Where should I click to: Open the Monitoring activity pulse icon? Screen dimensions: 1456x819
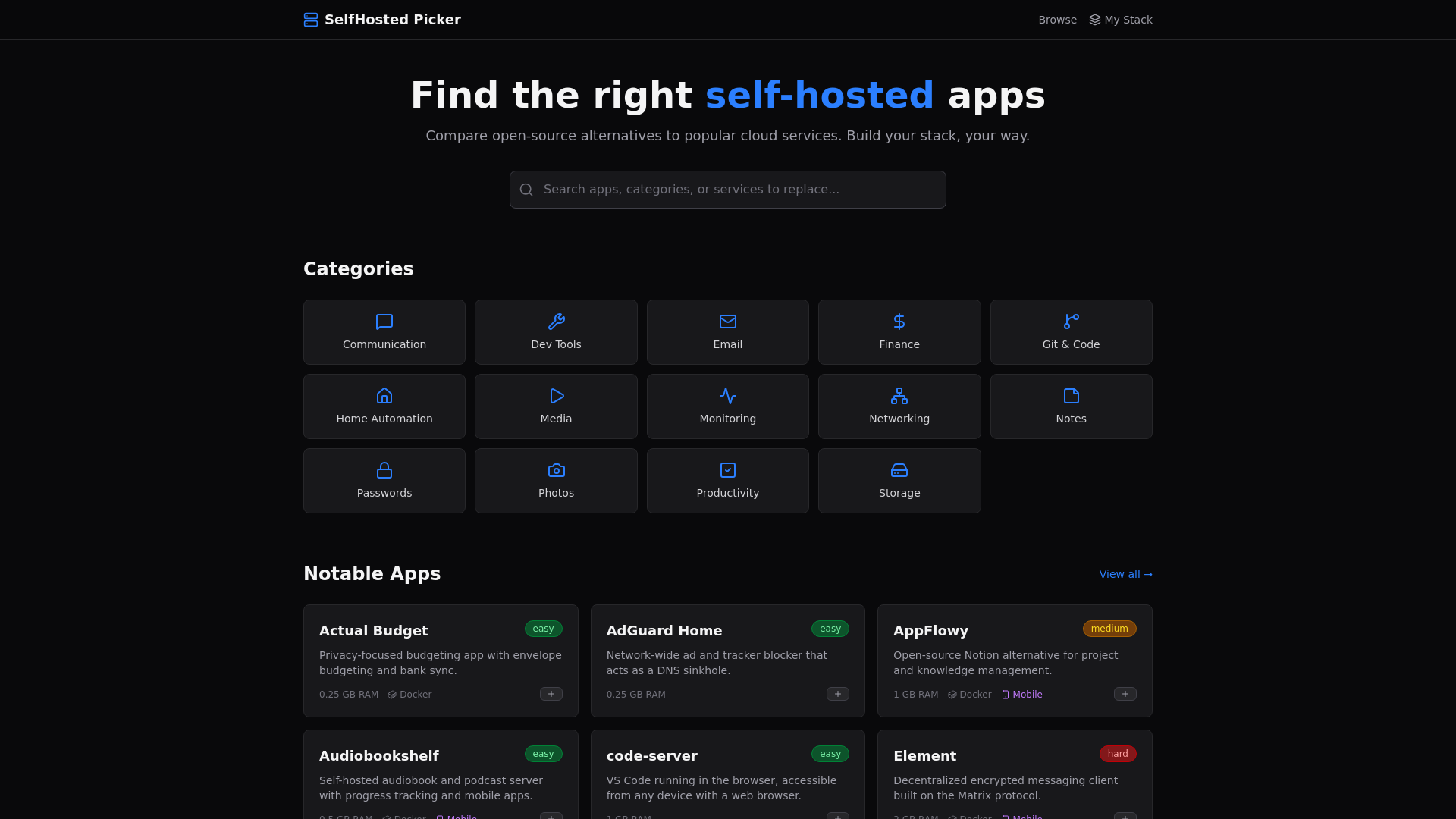click(x=728, y=396)
